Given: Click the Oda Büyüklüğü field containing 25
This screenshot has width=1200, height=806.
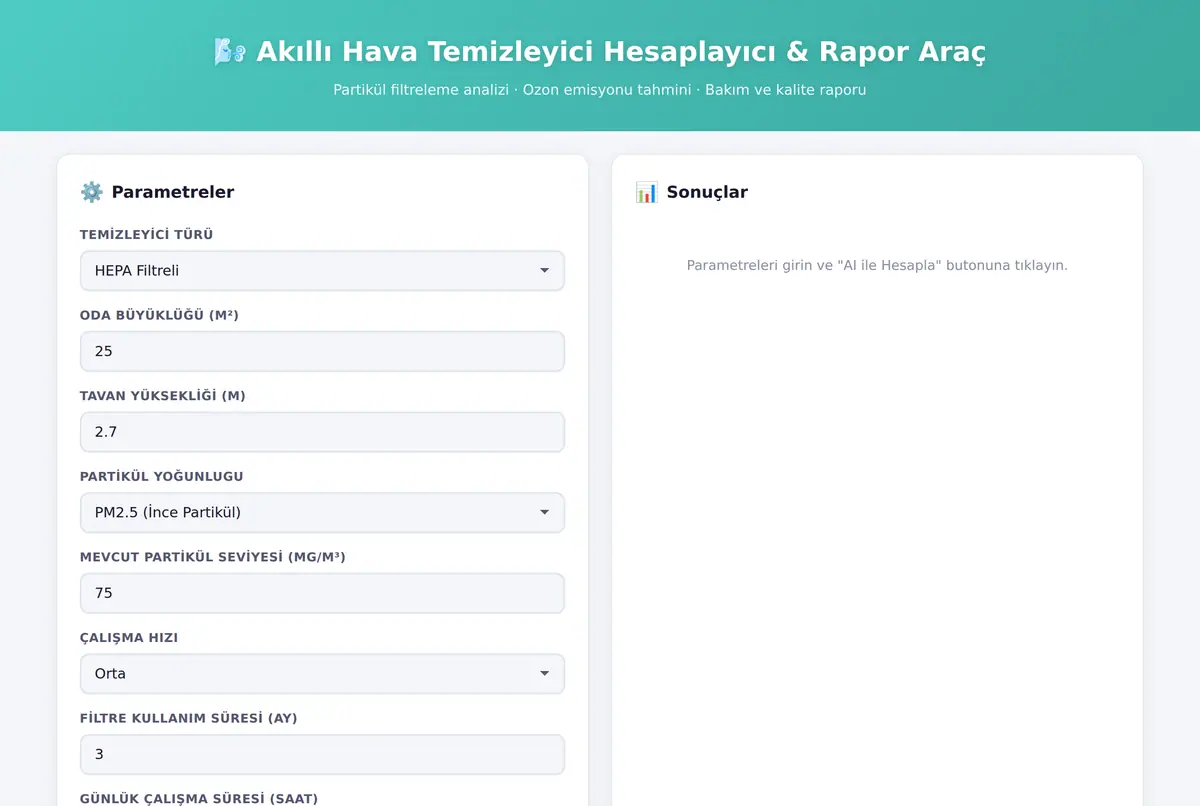Looking at the screenshot, I should tap(322, 351).
